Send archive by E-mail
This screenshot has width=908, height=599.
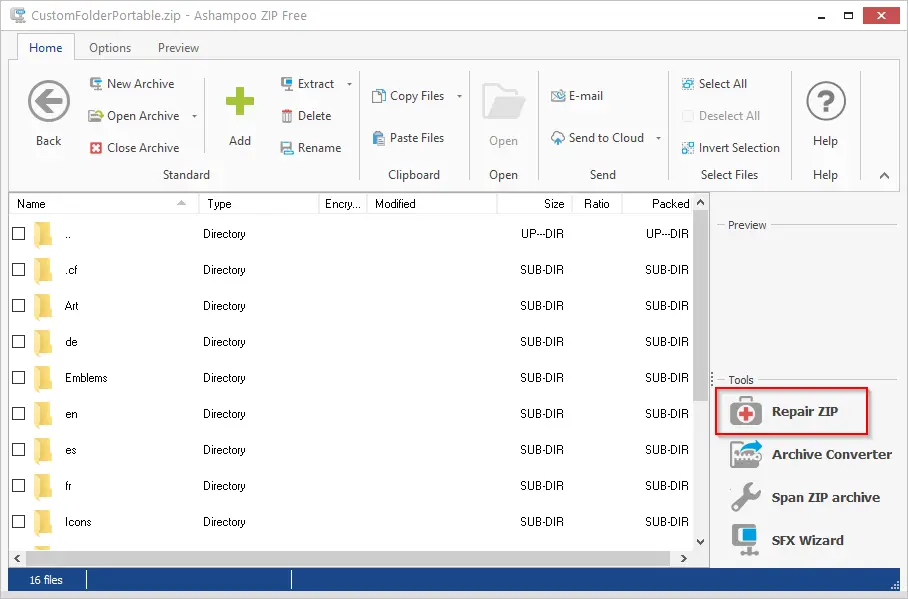(577, 96)
